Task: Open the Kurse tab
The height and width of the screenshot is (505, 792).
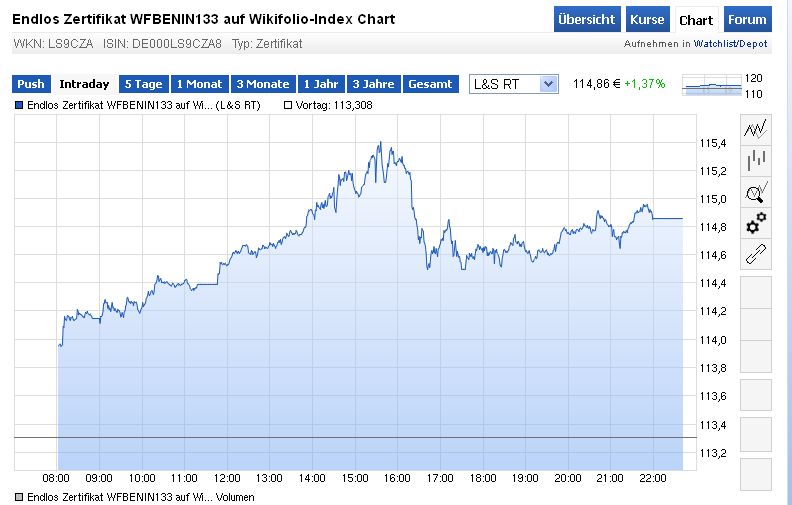Action: tap(647, 20)
